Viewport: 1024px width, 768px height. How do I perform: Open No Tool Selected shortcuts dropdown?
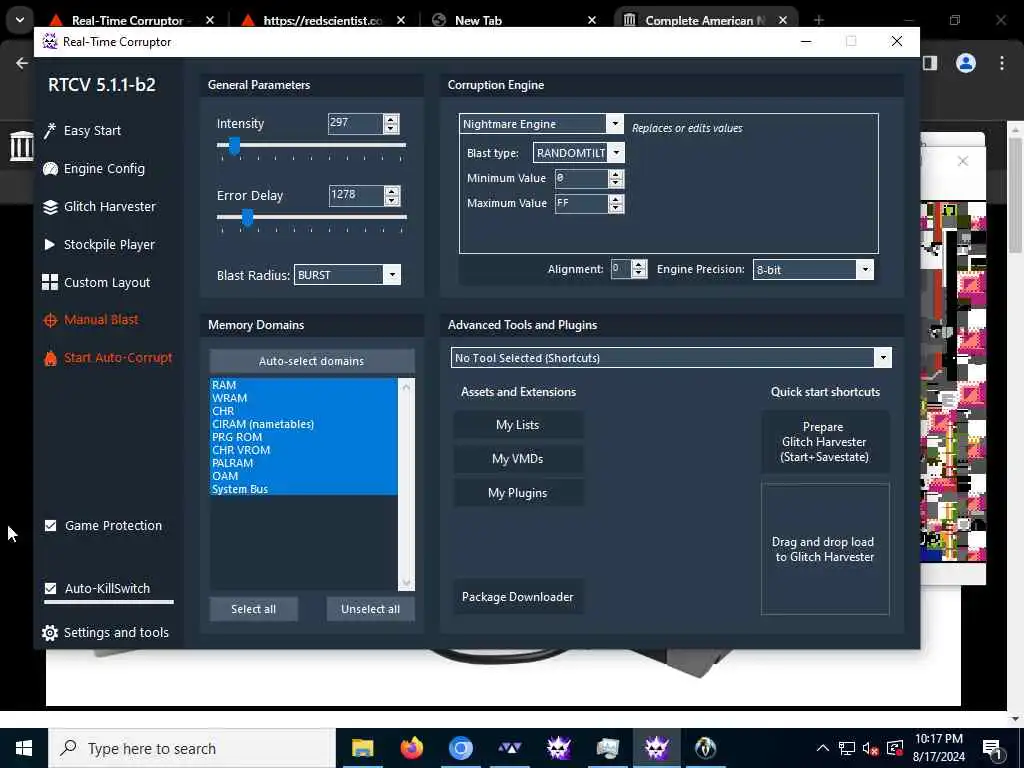pos(883,358)
